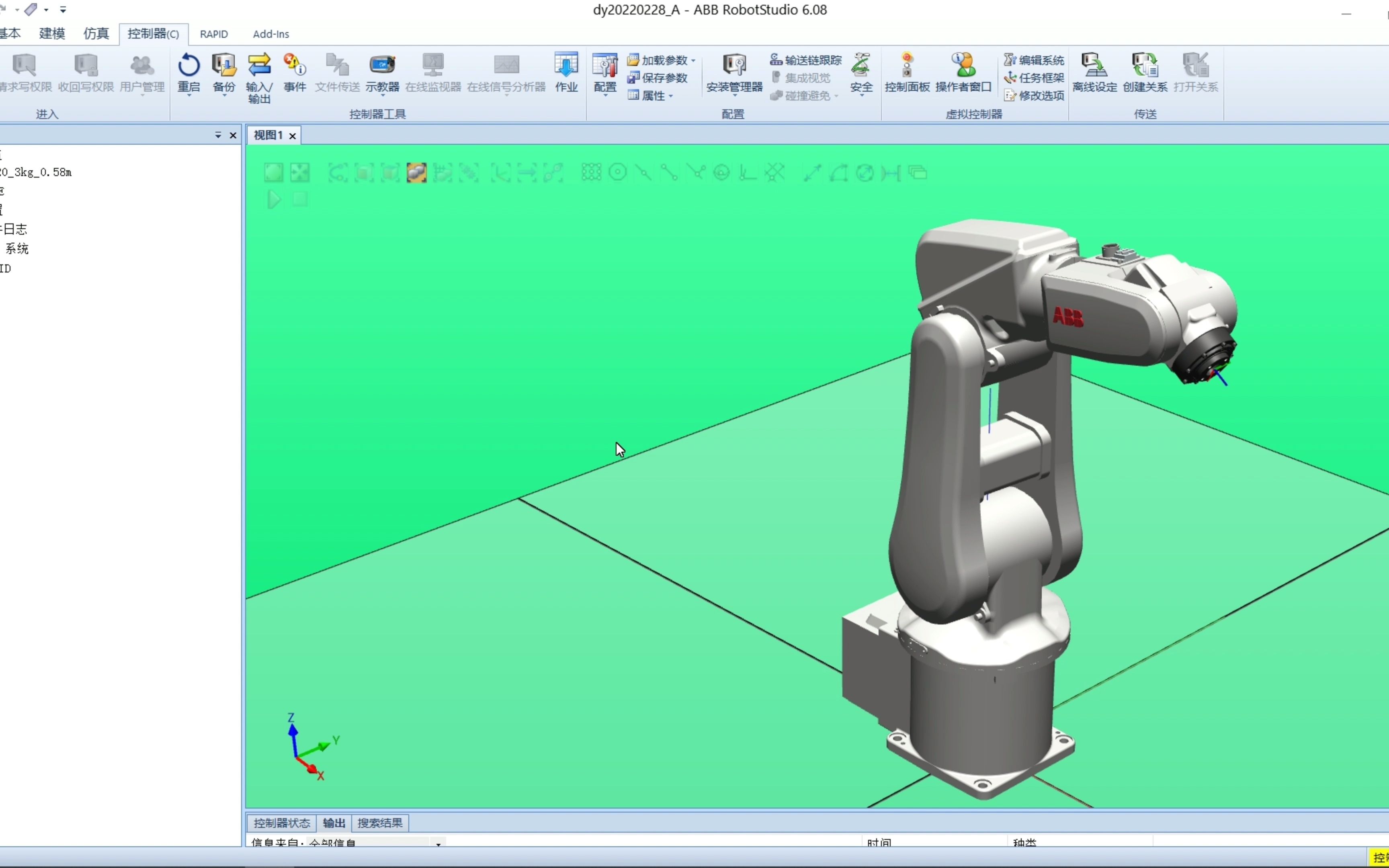Open the left panel options dropdown arrow

pos(218,135)
